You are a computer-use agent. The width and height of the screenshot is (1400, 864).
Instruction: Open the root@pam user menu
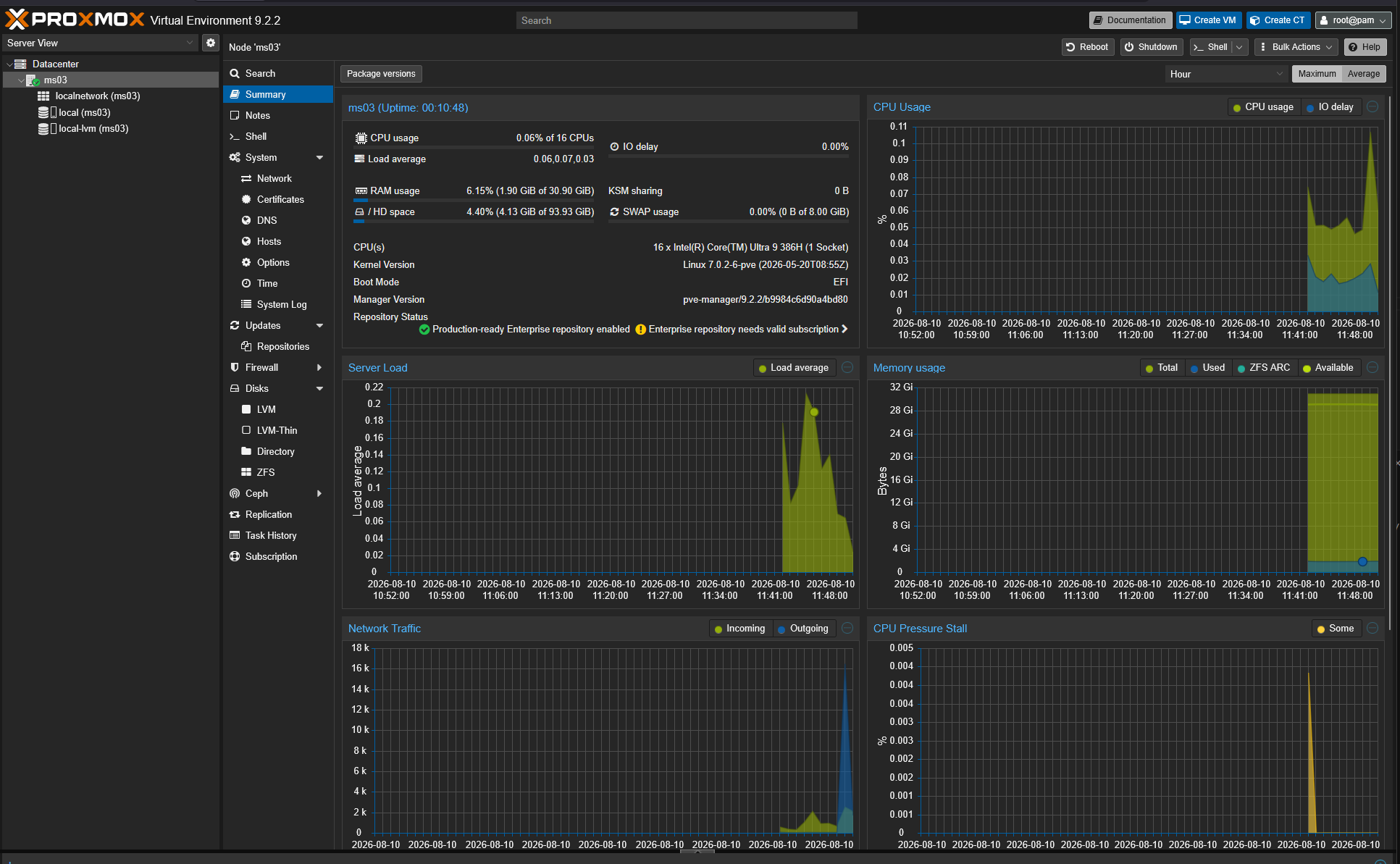1354,20
